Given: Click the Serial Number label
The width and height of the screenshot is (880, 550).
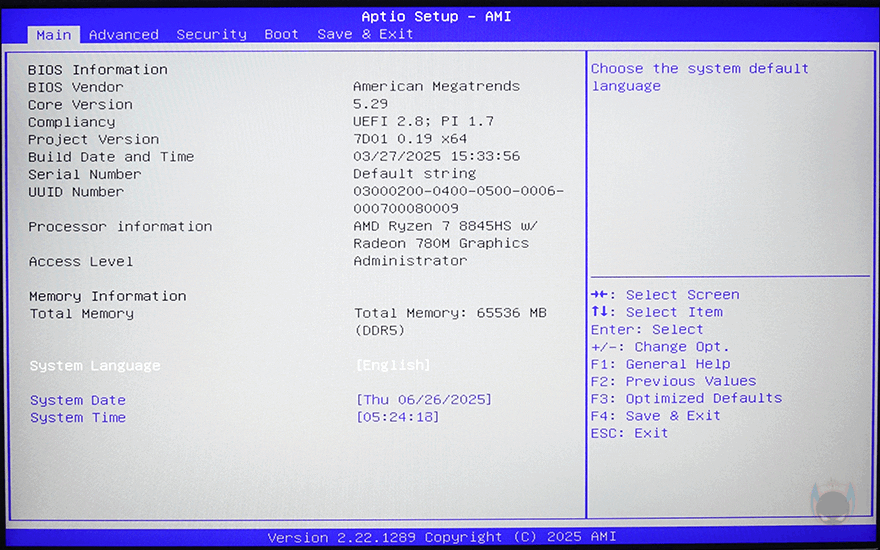Looking at the screenshot, I should (85, 174).
